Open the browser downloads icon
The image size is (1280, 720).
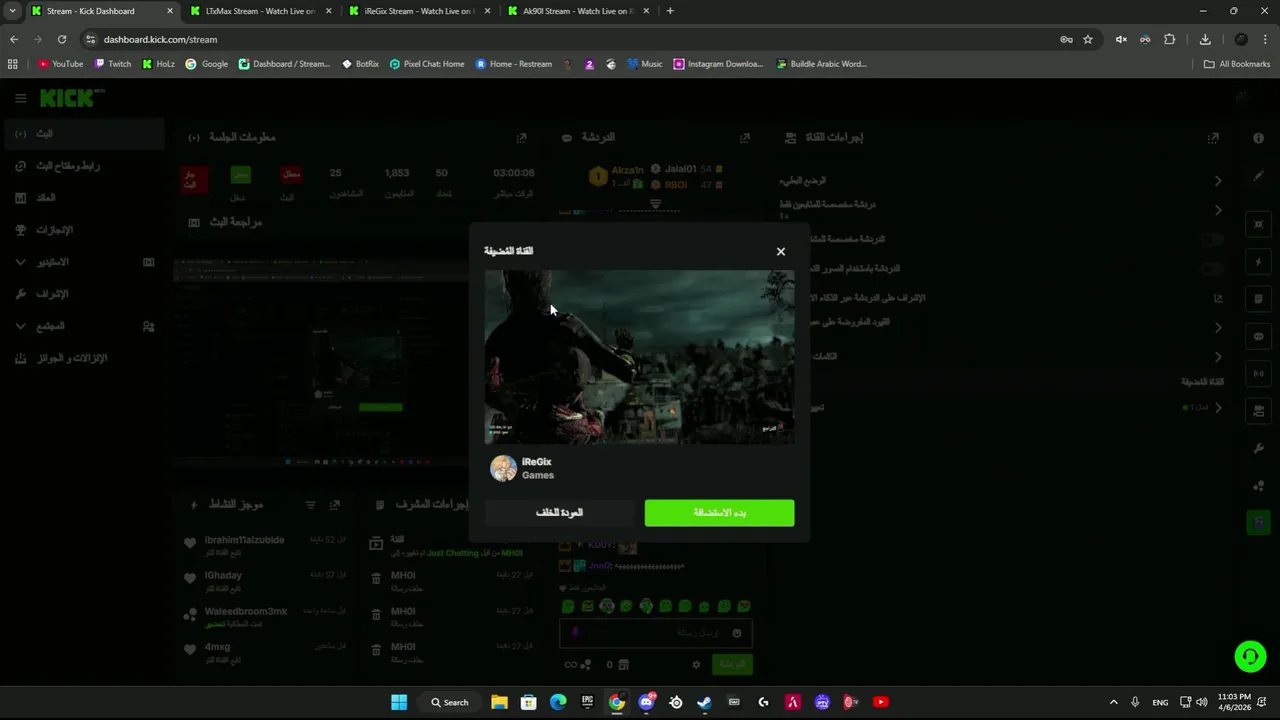(1205, 39)
